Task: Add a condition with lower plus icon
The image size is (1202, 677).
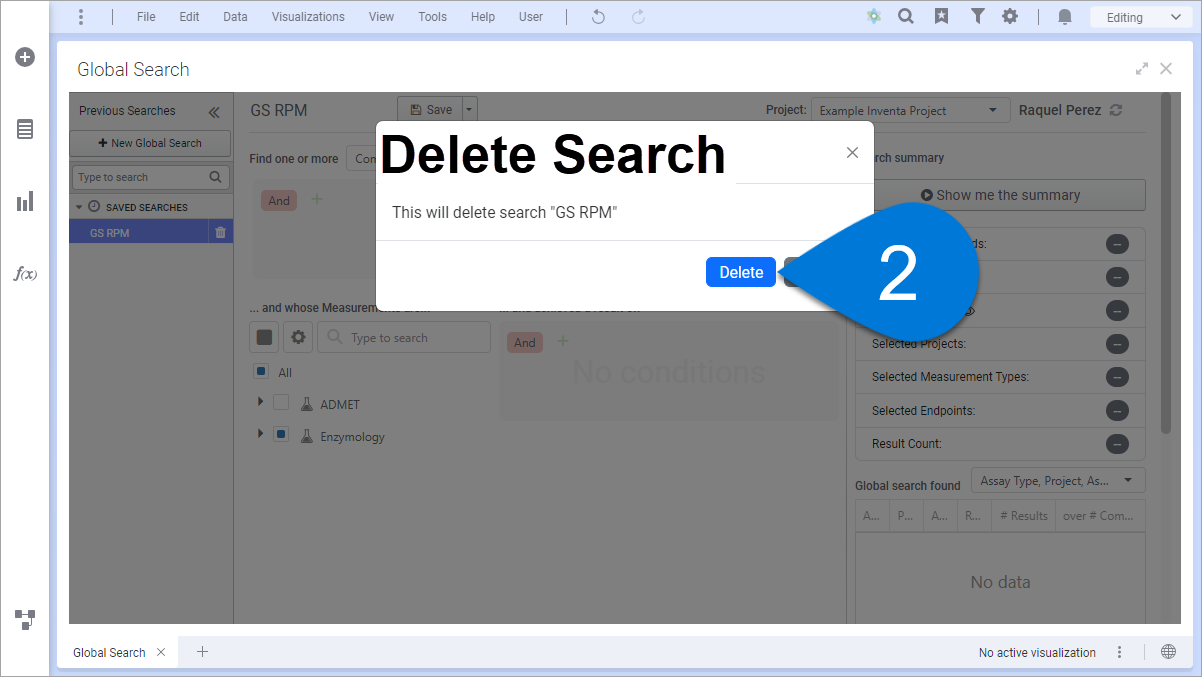Action: click(x=562, y=341)
